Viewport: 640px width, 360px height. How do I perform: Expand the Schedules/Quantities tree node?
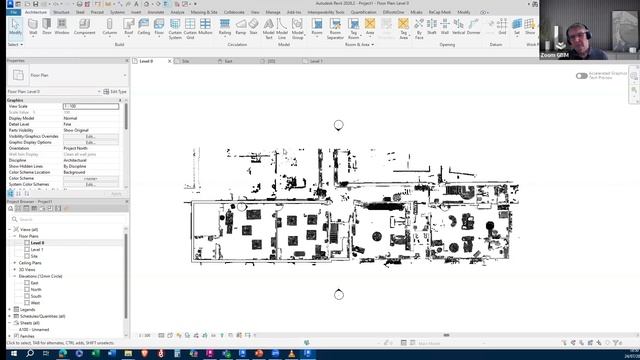pyautogui.click(x=10, y=316)
